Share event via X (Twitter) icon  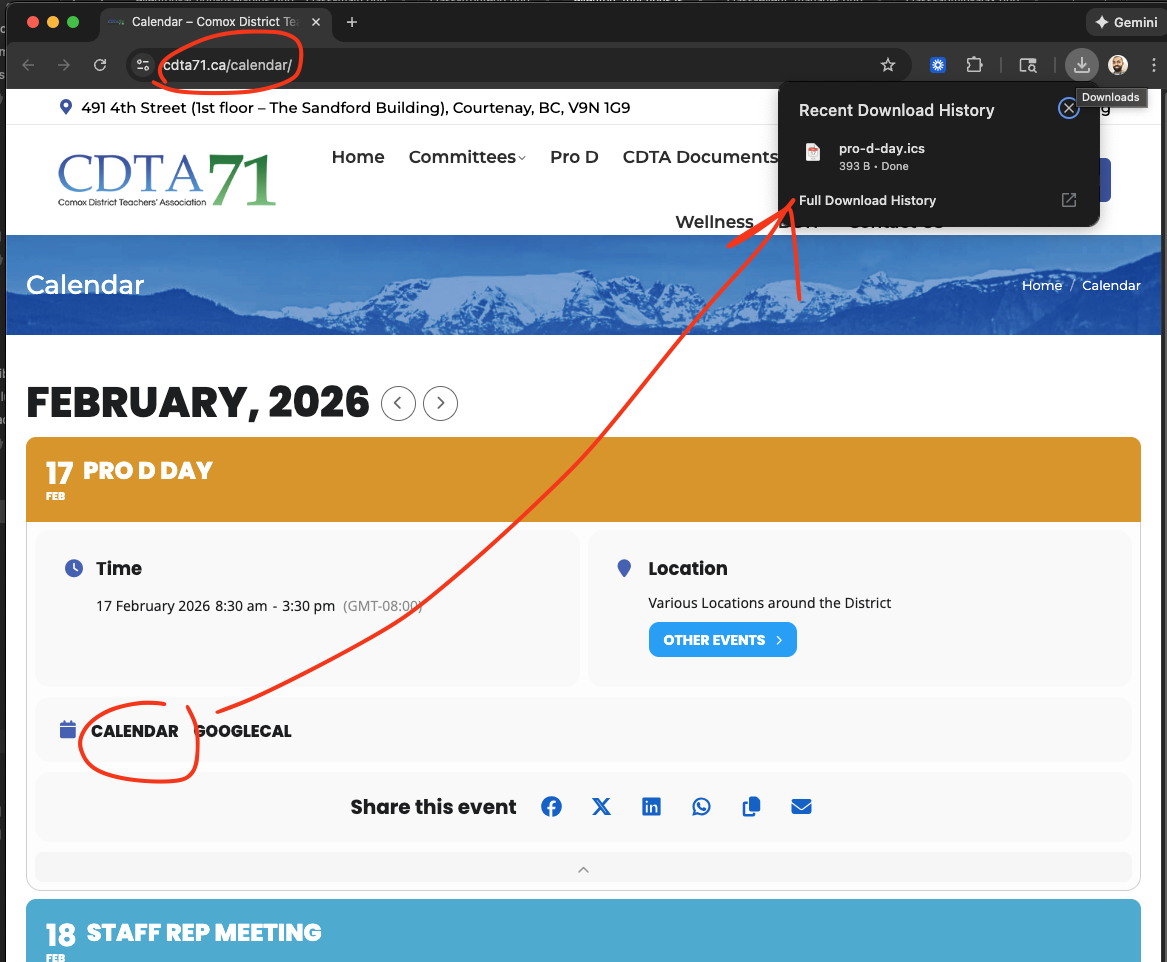point(601,807)
